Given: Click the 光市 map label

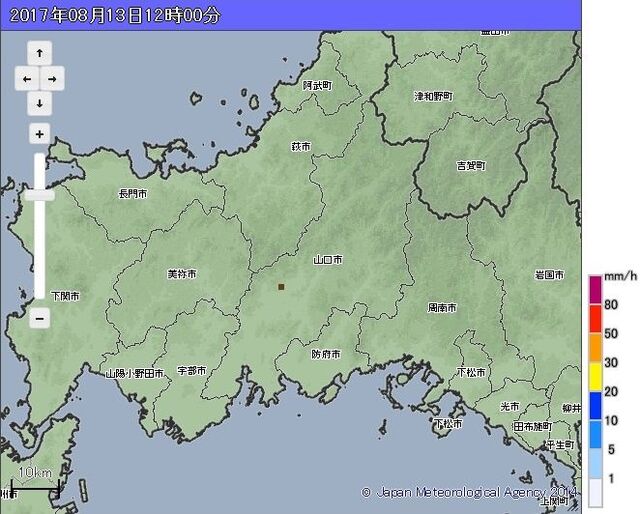Looking at the screenshot, I should [x=510, y=407].
